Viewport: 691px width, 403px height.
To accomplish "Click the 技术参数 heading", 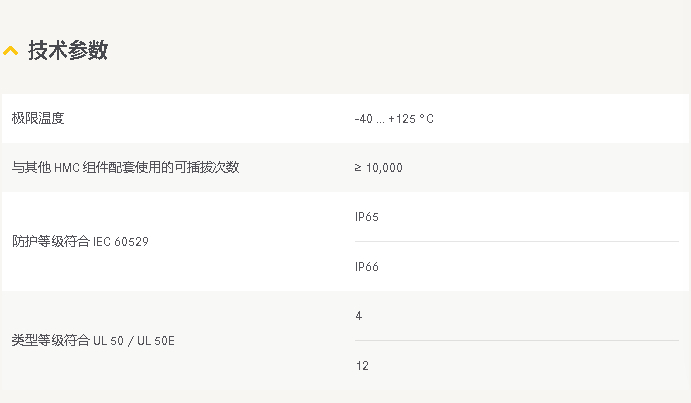I will (68, 50).
